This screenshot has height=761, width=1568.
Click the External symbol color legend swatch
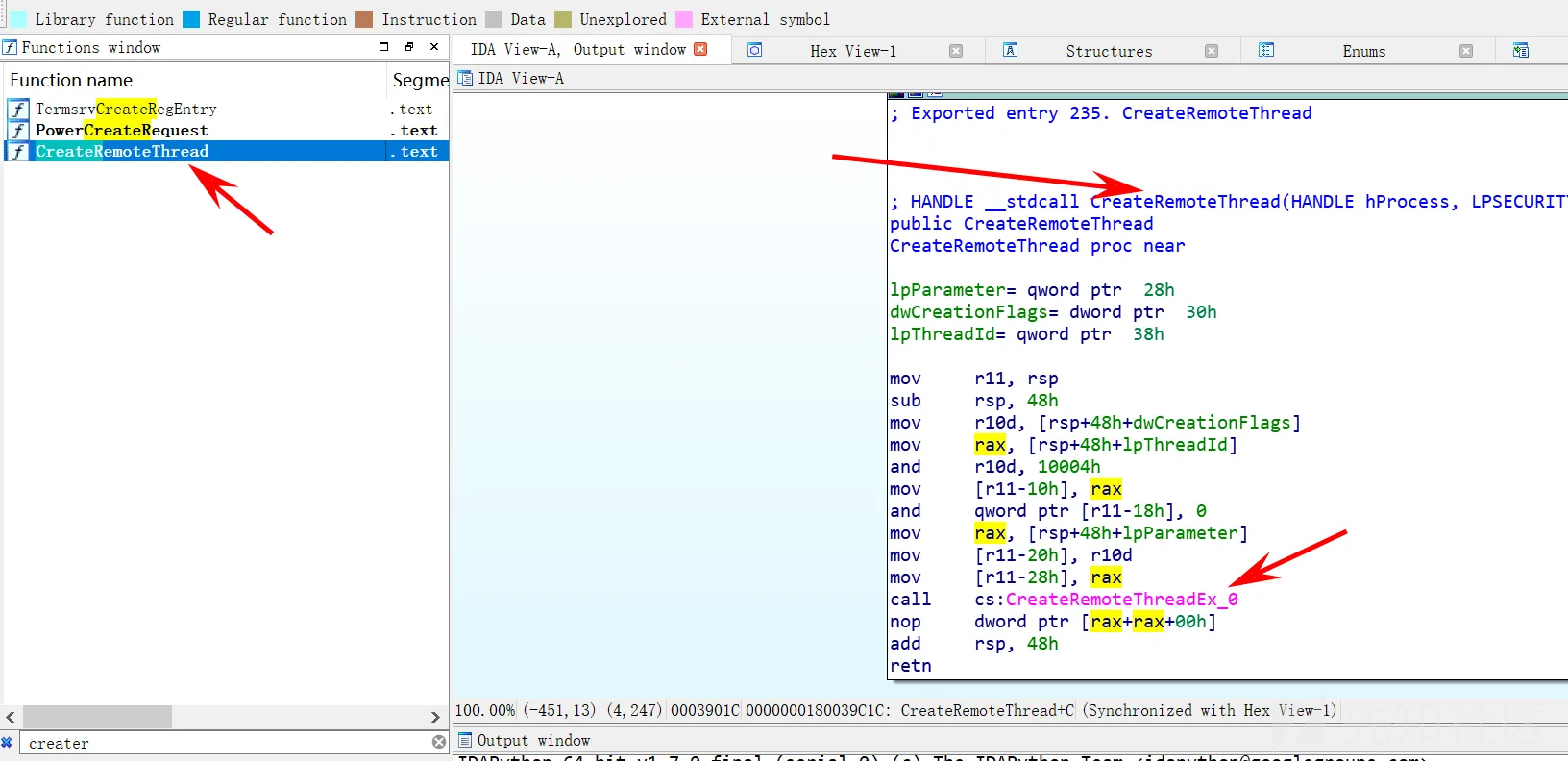(x=684, y=19)
